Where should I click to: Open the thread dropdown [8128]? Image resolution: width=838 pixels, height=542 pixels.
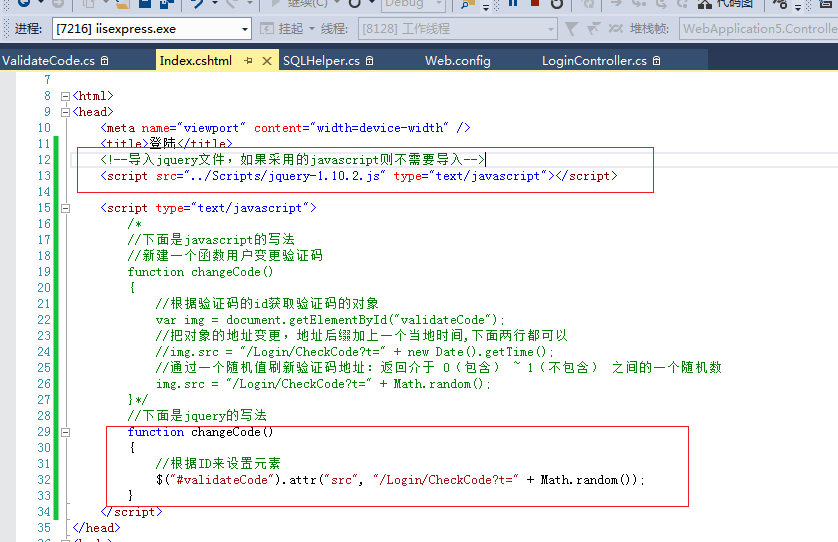pyautogui.click(x=458, y=29)
